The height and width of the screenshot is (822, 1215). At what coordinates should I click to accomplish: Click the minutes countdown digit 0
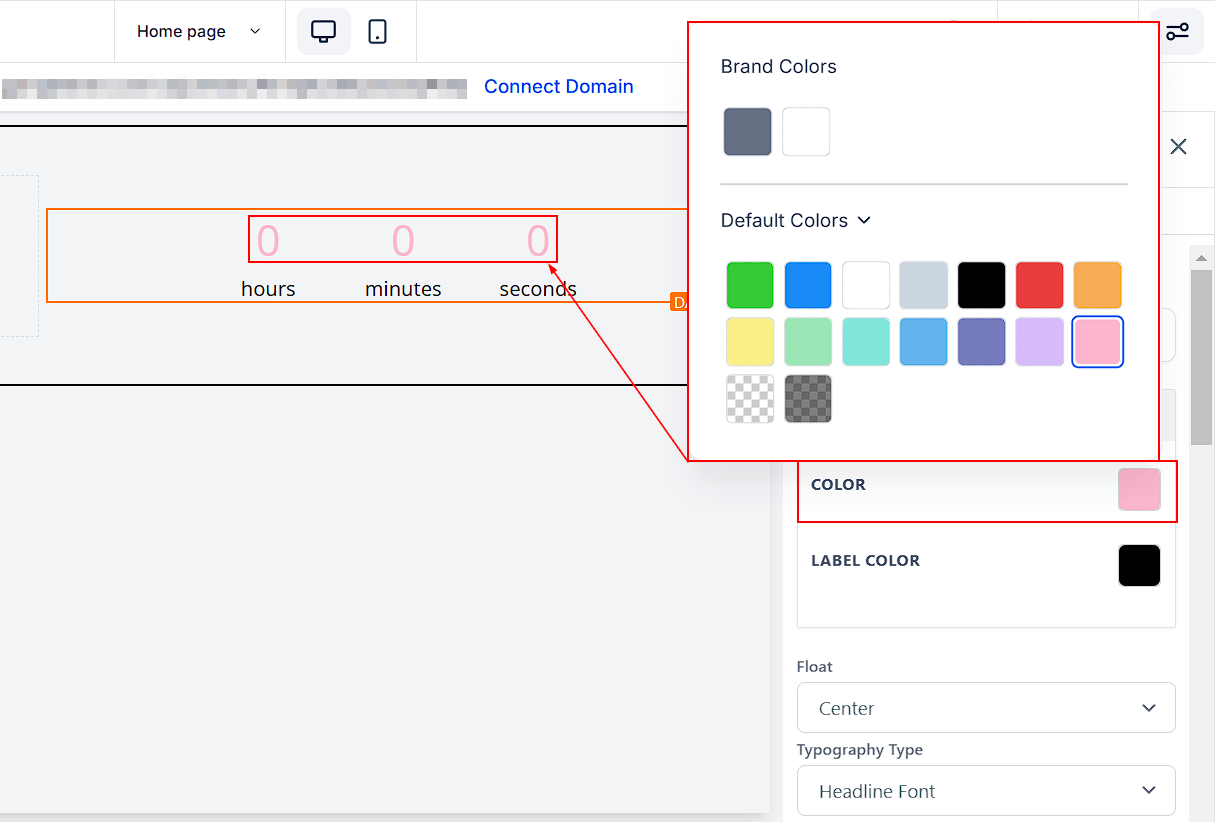click(403, 241)
